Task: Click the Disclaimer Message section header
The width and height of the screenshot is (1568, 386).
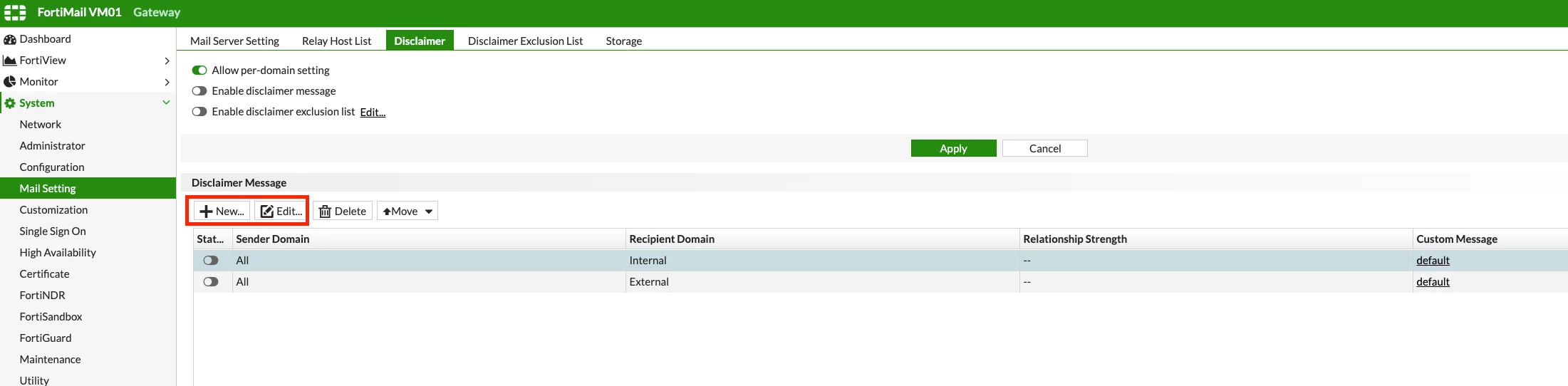Action: tap(239, 183)
